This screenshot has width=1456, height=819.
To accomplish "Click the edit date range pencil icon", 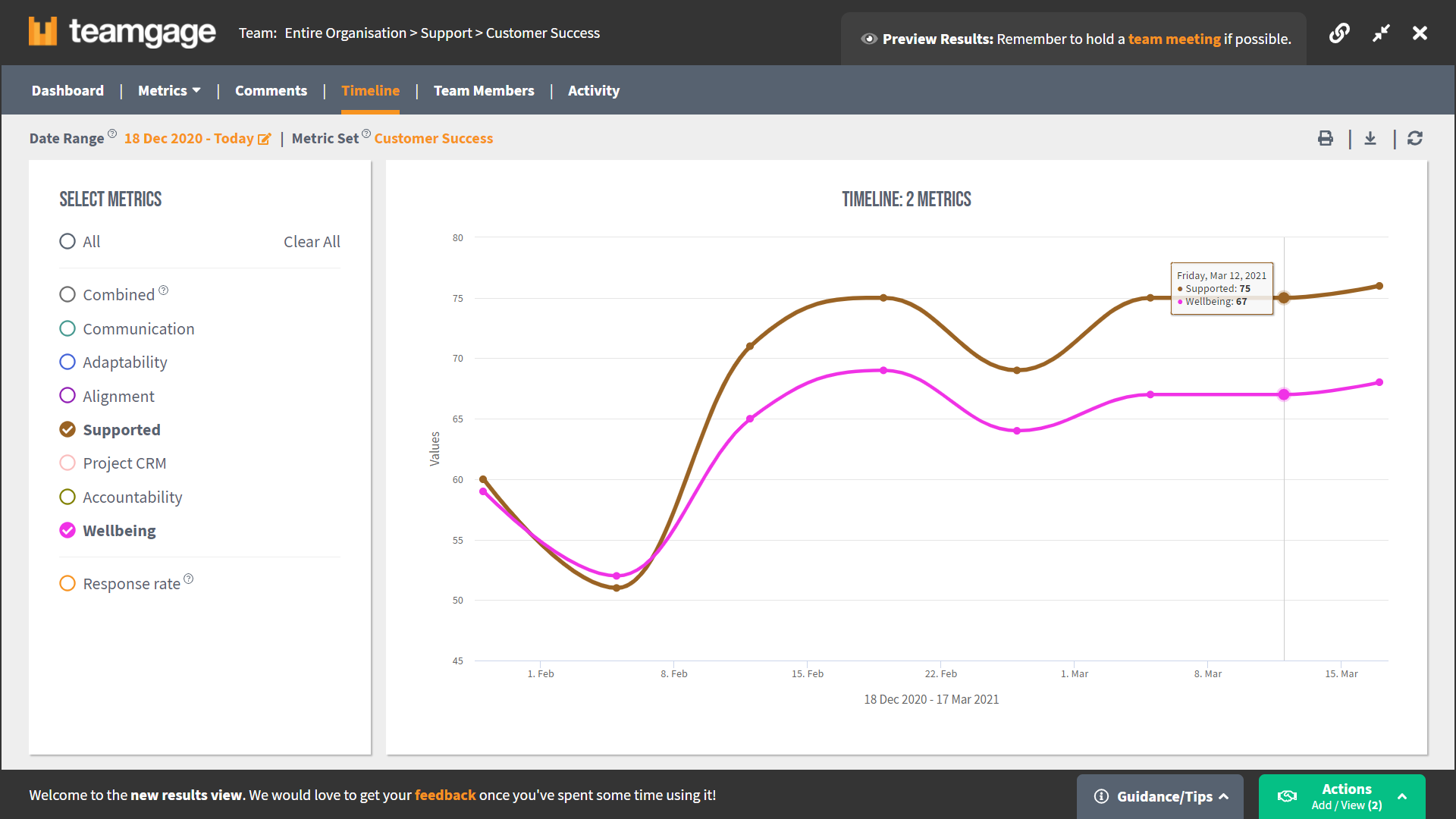I will pos(264,139).
